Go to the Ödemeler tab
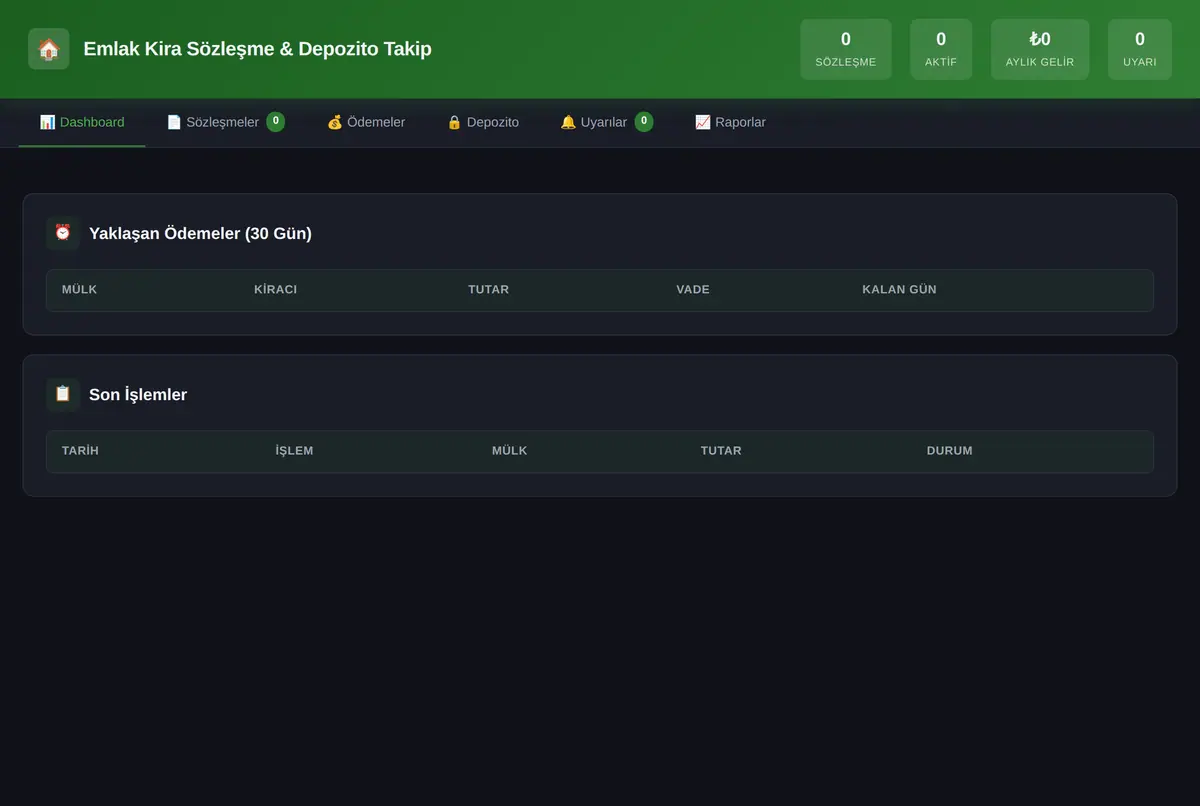 click(x=366, y=123)
